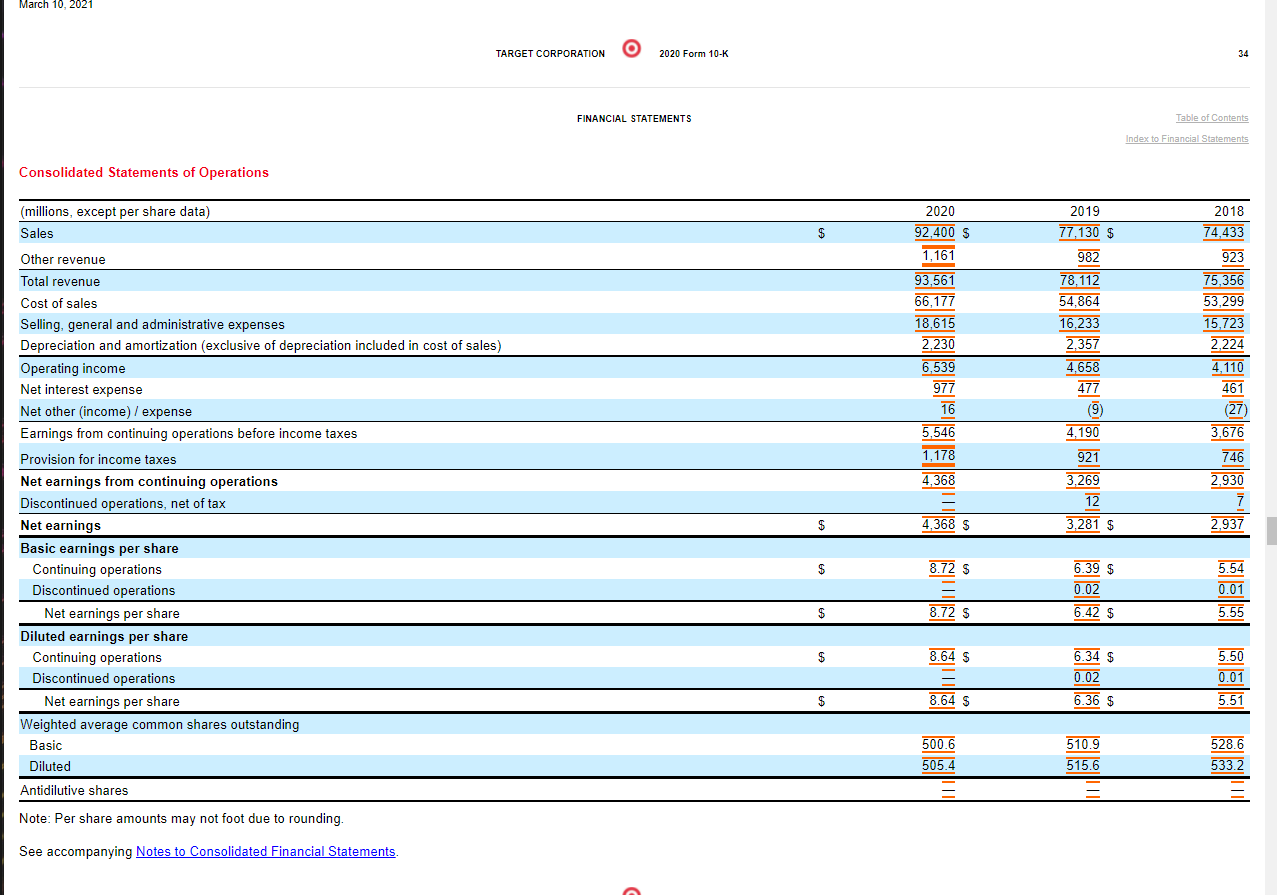The width and height of the screenshot is (1277, 895).
Task: Select 2020 Cost of sales value 66,177
Action: click(x=935, y=302)
